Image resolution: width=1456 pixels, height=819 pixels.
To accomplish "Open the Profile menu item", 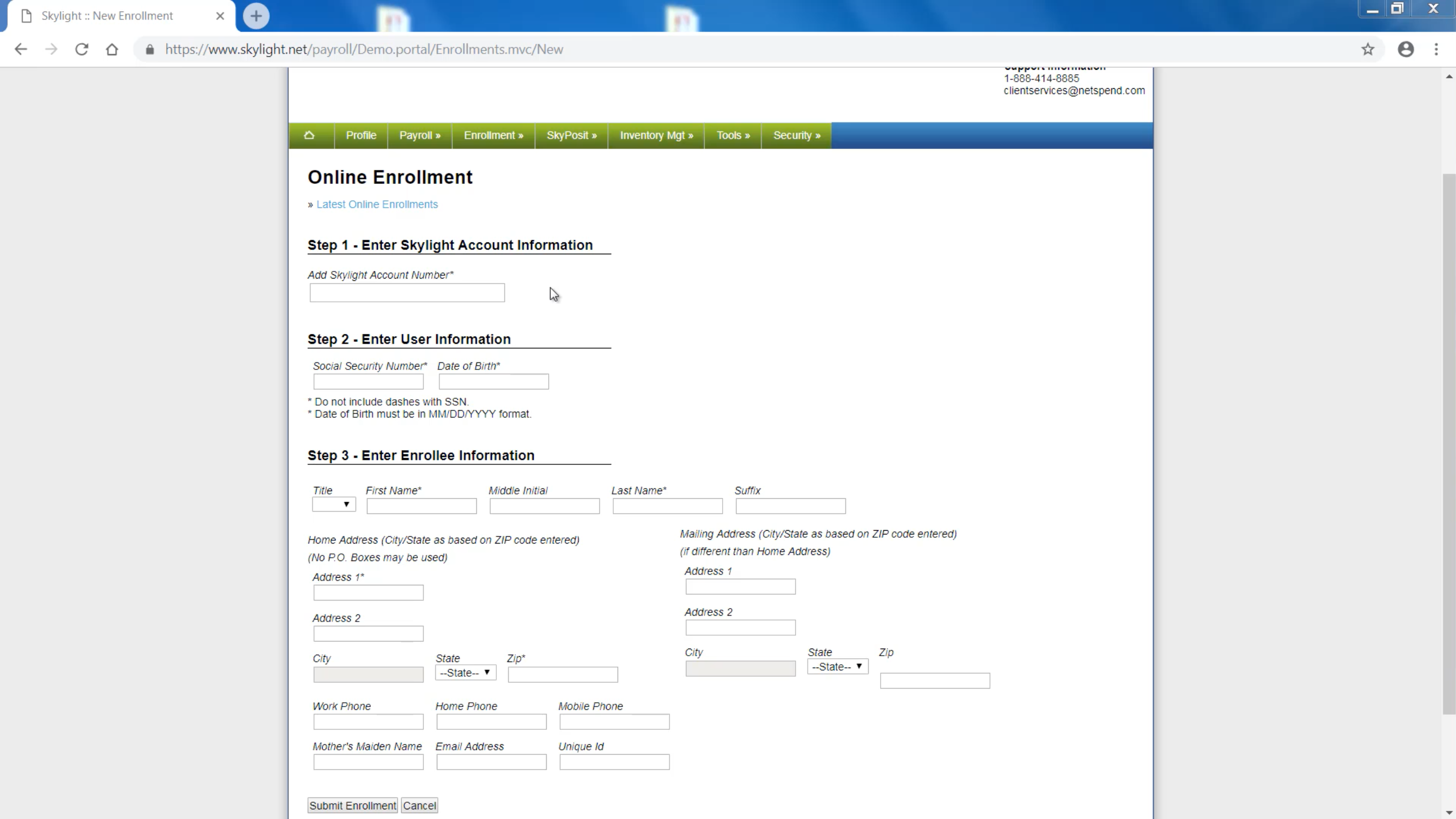I will pos(361,136).
